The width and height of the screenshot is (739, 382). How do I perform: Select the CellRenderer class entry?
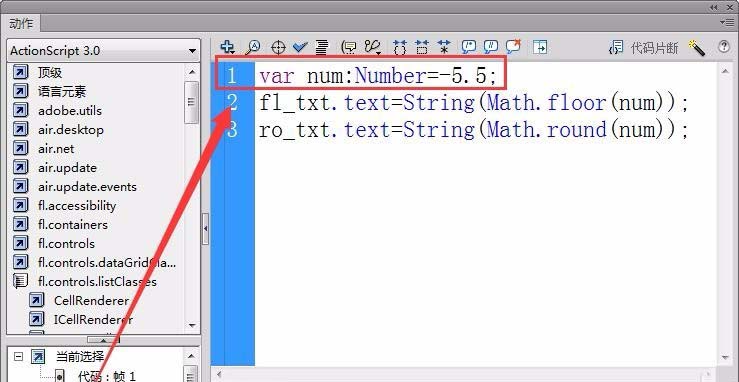tap(91, 301)
